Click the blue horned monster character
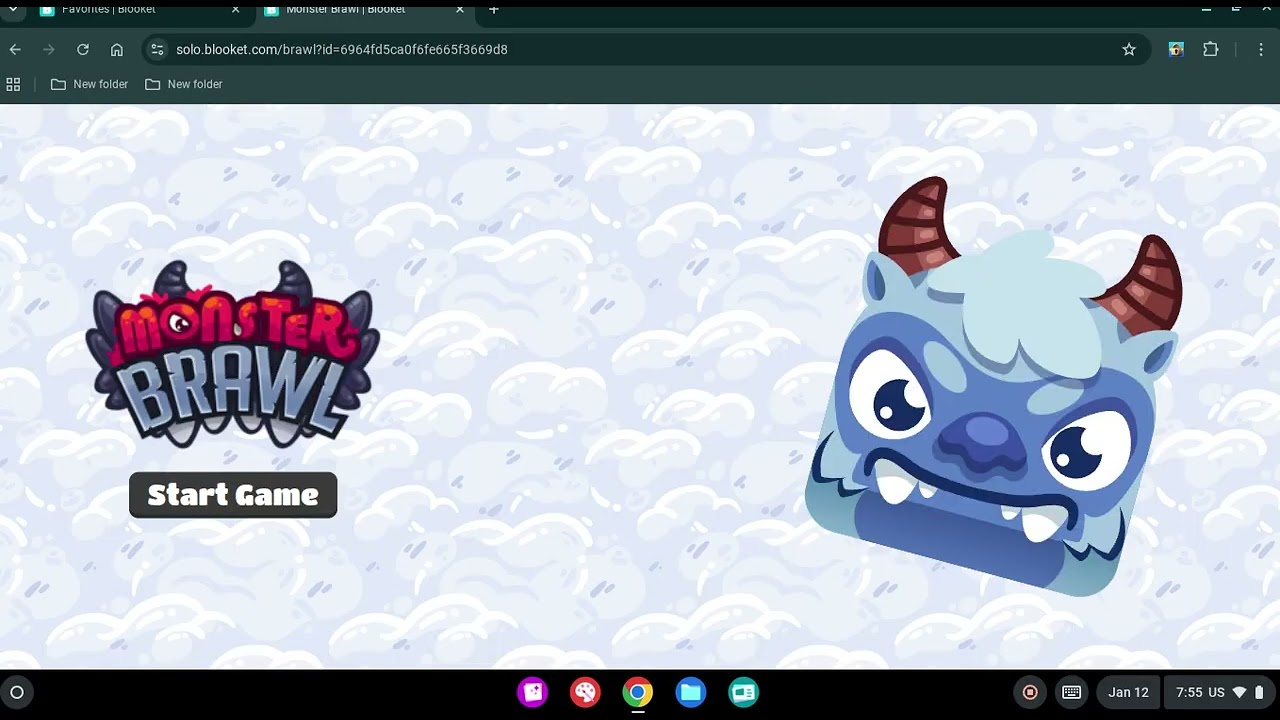This screenshot has width=1280, height=720. coord(993,387)
